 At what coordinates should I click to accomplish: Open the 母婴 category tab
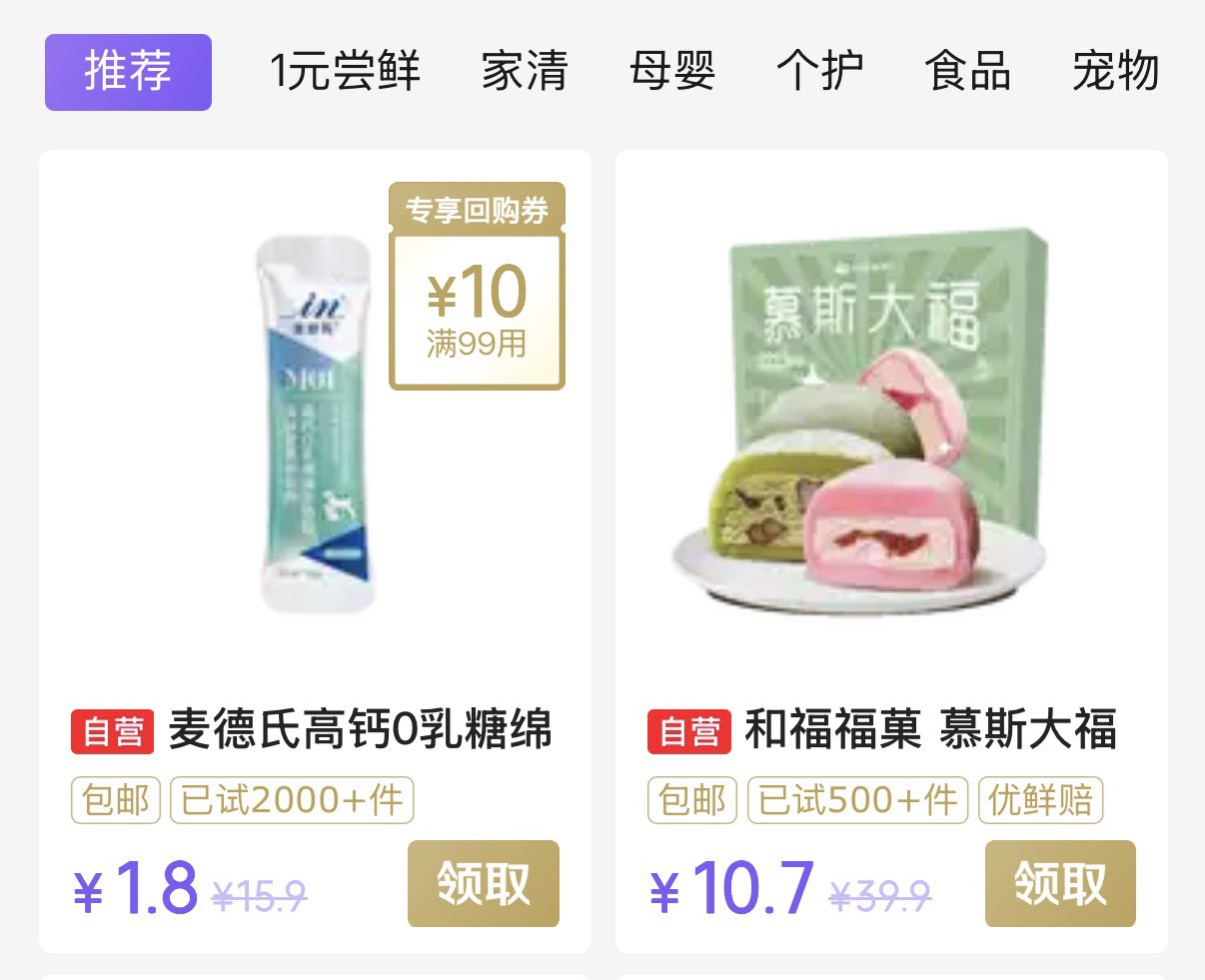672,72
